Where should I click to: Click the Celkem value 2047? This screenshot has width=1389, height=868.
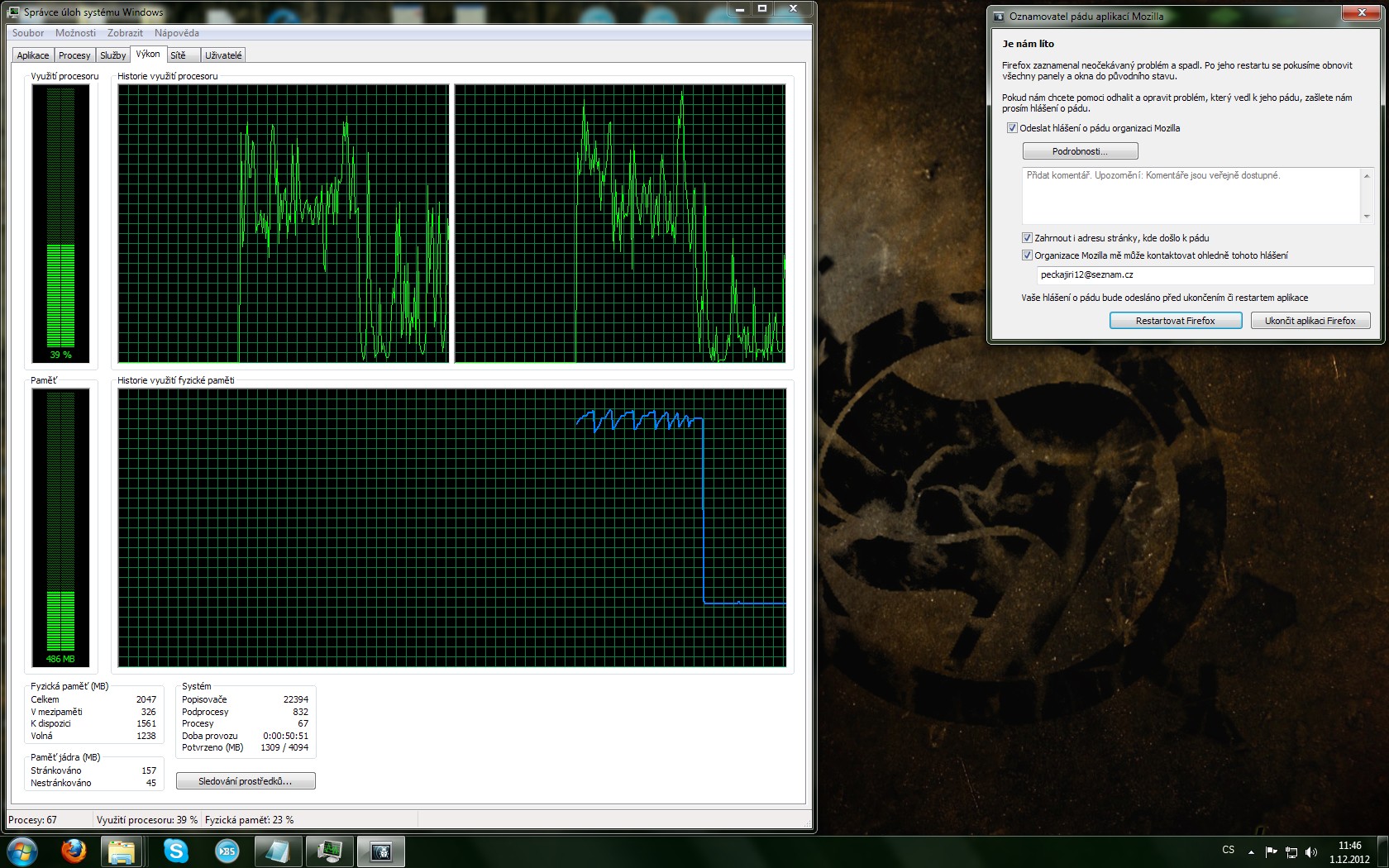(146, 699)
